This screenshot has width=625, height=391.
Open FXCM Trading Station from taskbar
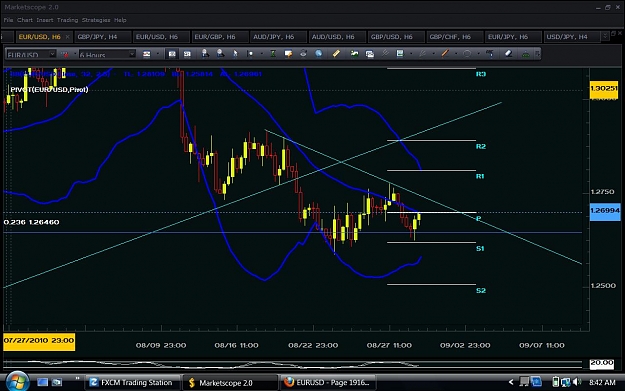(x=132, y=383)
